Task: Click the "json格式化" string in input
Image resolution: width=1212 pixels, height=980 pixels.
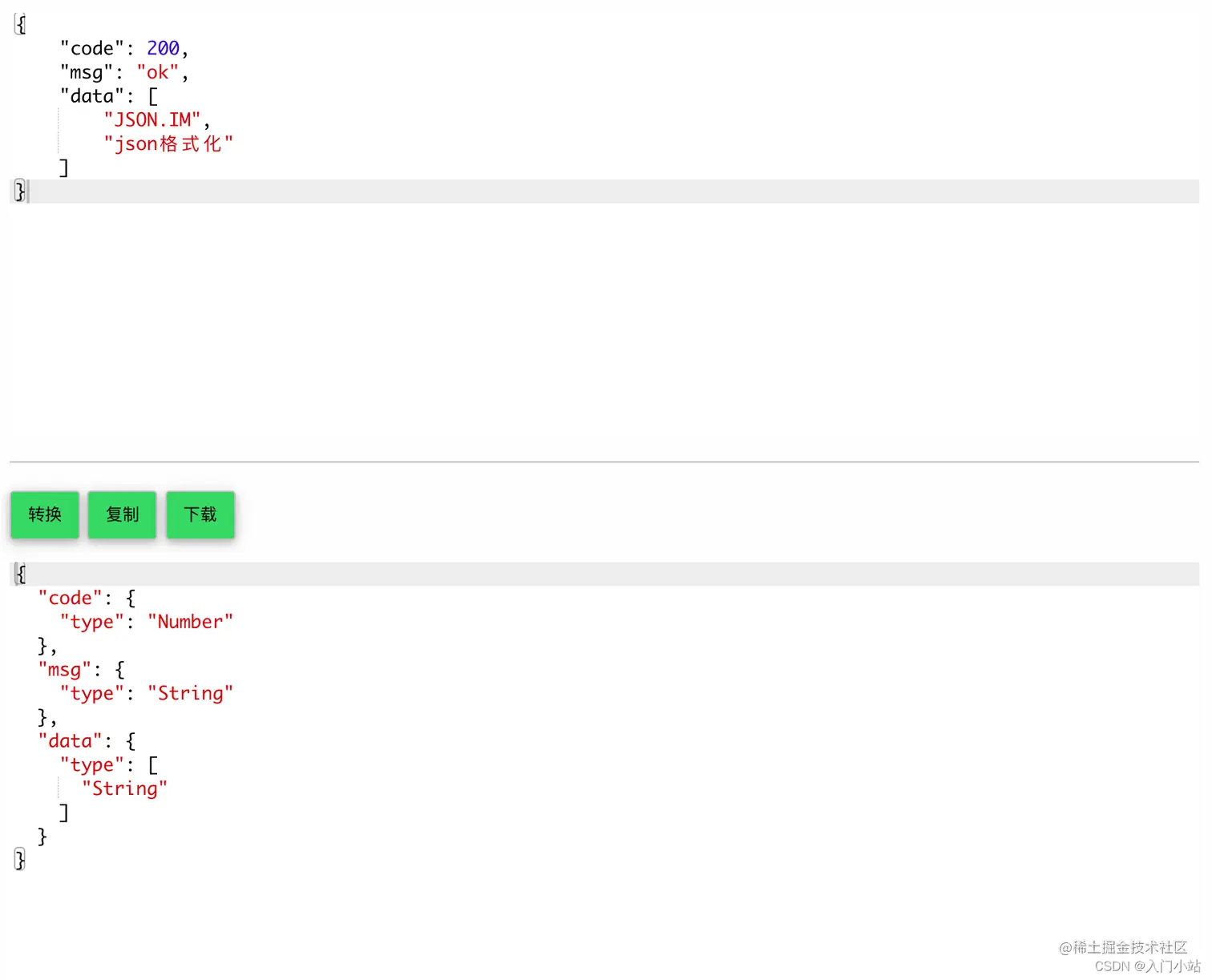Action: (x=168, y=144)
